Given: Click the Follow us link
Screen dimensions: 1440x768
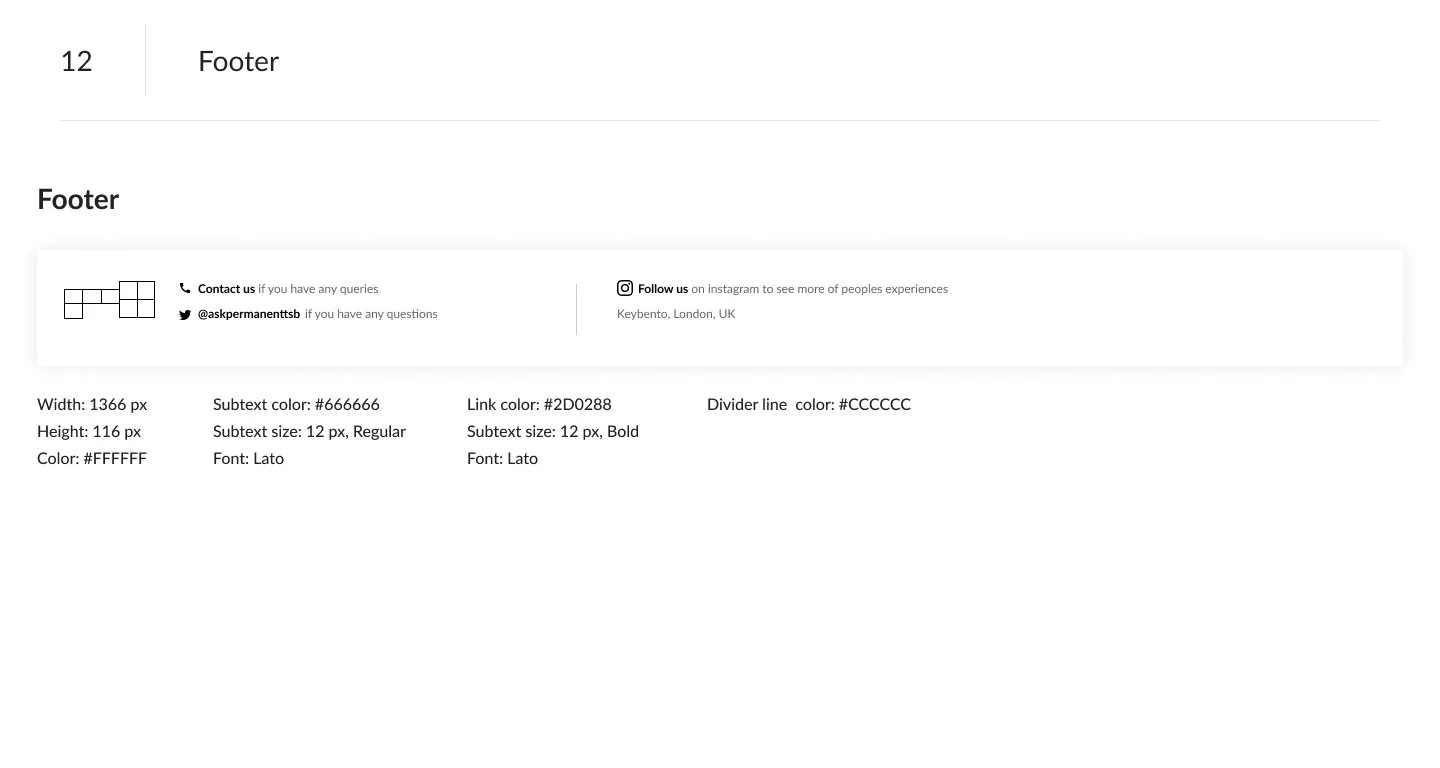Looking at the screenshot, I should pos(663,289).
